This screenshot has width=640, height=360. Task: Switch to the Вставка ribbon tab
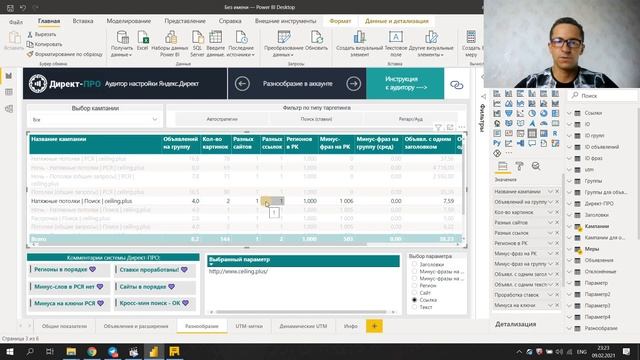click(x=83, y=21)
